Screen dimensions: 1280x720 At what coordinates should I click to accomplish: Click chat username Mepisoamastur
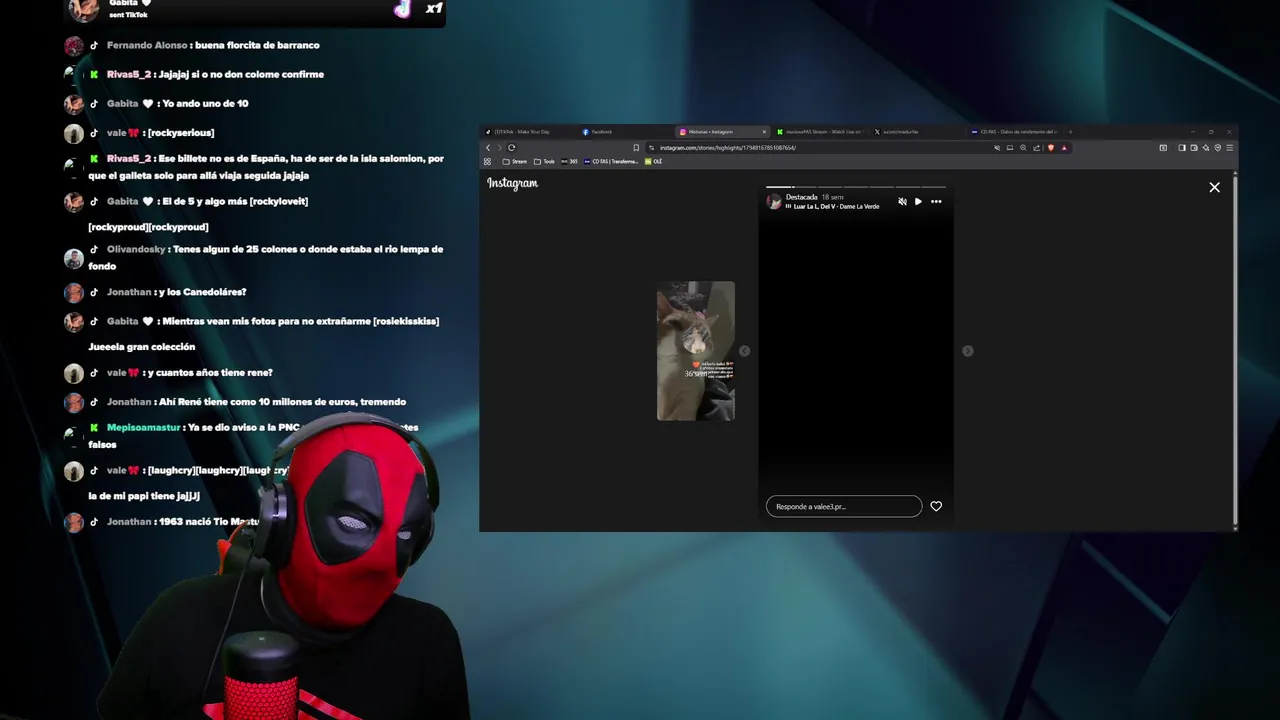click(x=144, y=427)
